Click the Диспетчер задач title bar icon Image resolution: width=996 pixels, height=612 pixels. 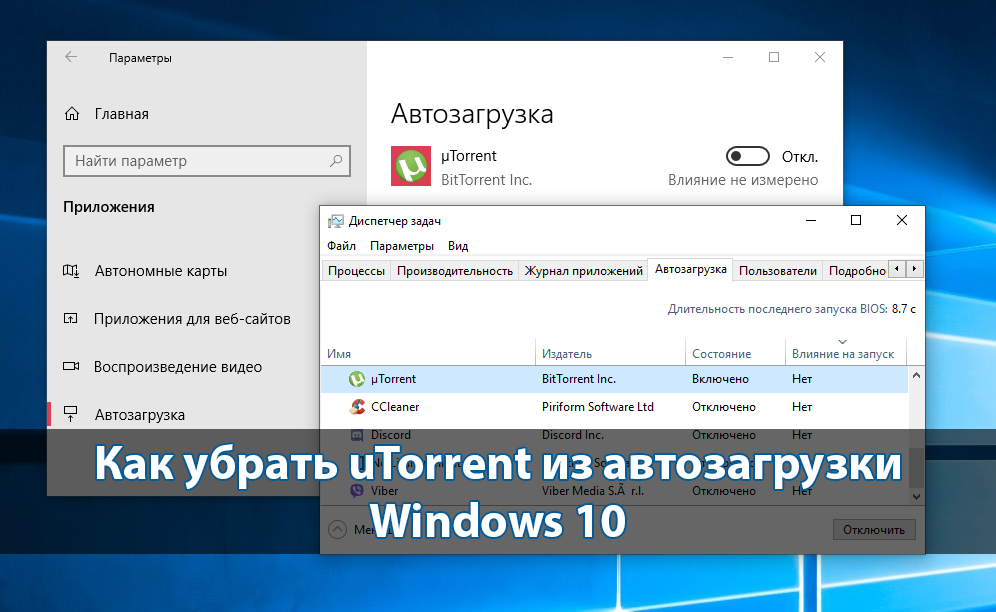point(335,221)
